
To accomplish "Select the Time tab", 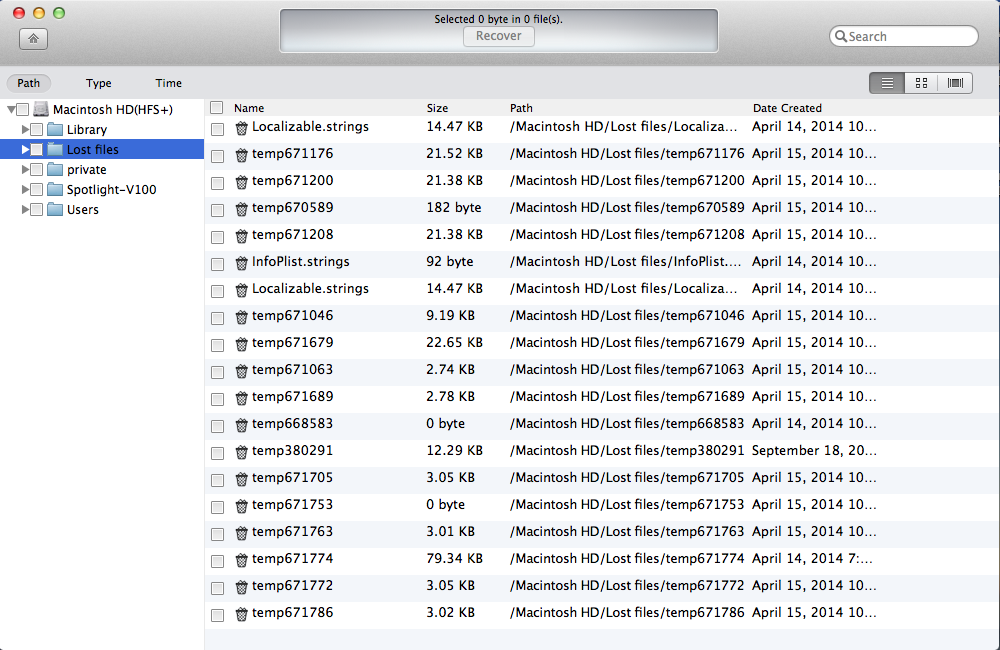I will coord(168,83).
